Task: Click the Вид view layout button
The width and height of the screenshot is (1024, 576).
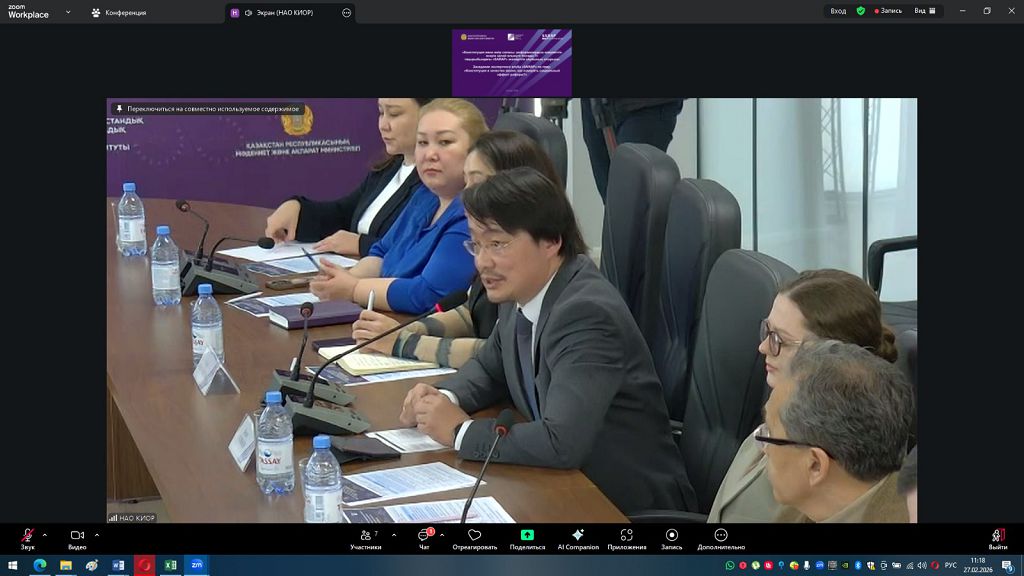Action: (x=927, y=11)
